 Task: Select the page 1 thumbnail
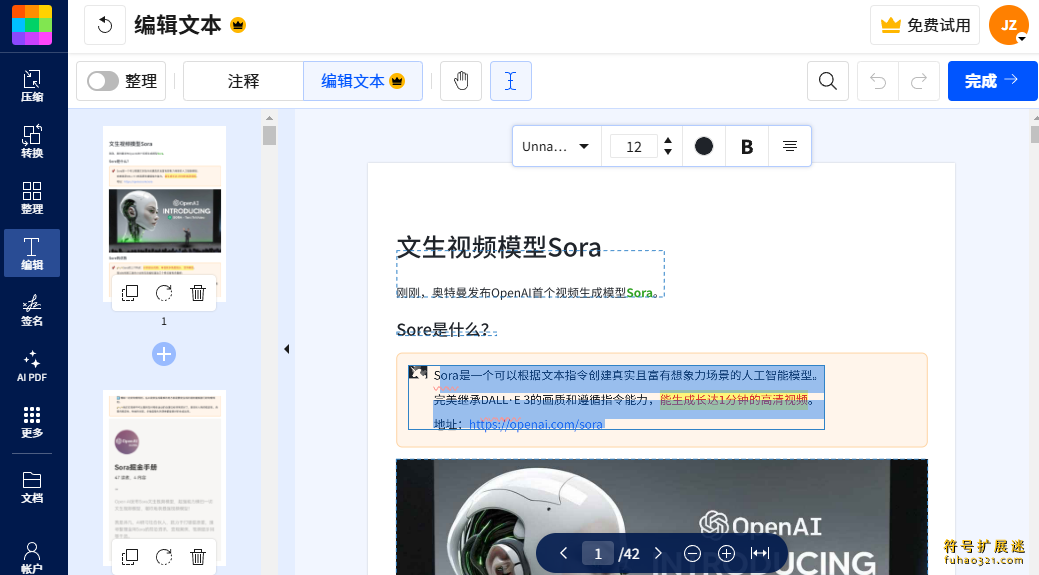click(x=164, y=213)
